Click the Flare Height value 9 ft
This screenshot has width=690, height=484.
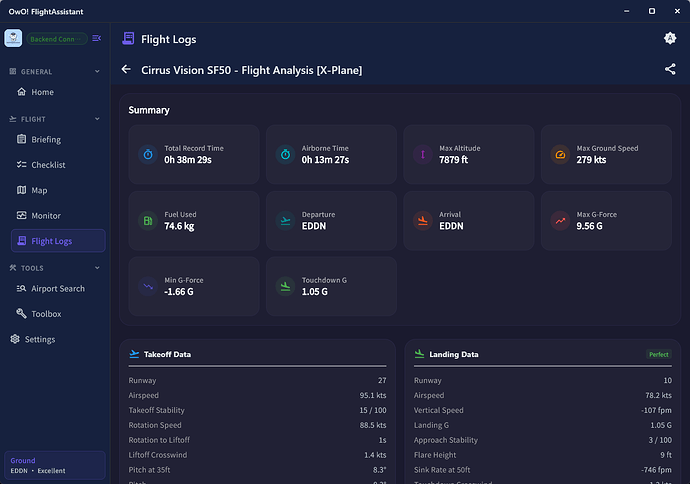[x=666, y=455]
